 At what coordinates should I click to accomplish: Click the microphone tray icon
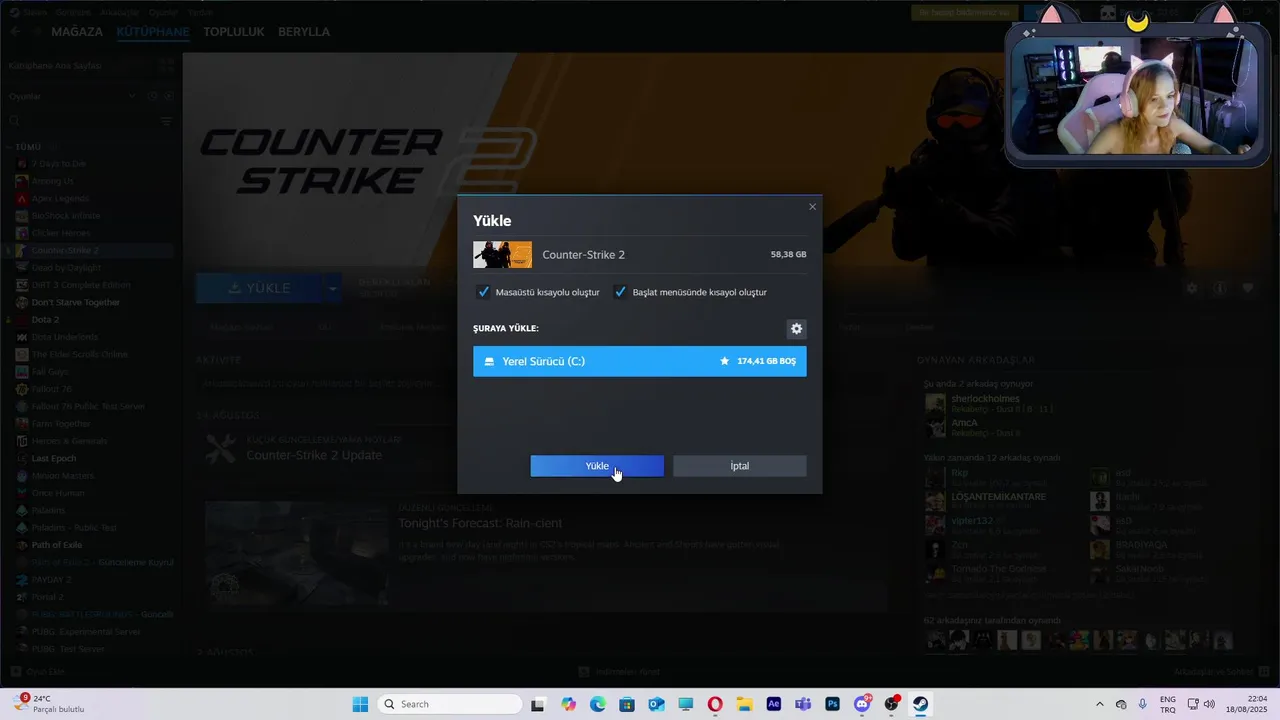(x=1143, y=704)
